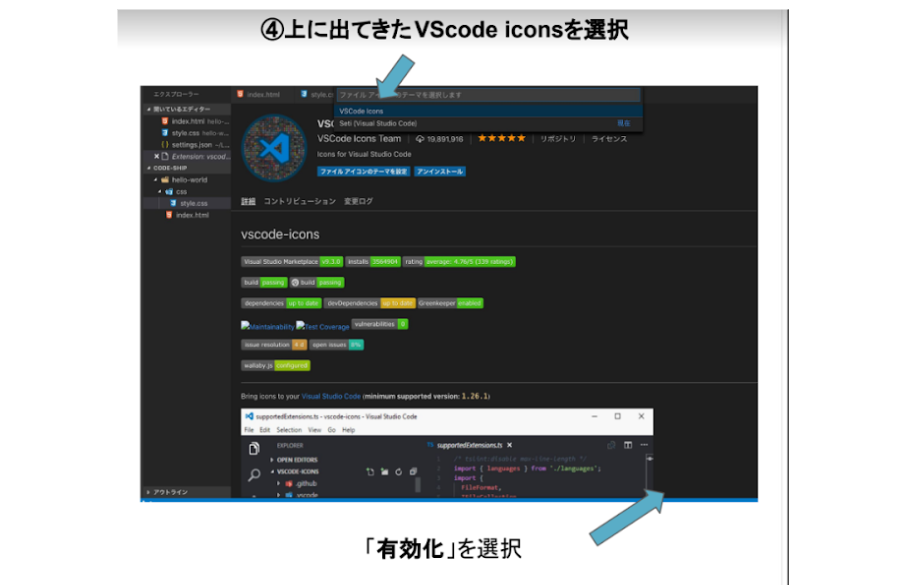This screenshot has width=910, height=585.
Task: Click the HTML icon of index.html under open editors
Action: pos(165,121)
